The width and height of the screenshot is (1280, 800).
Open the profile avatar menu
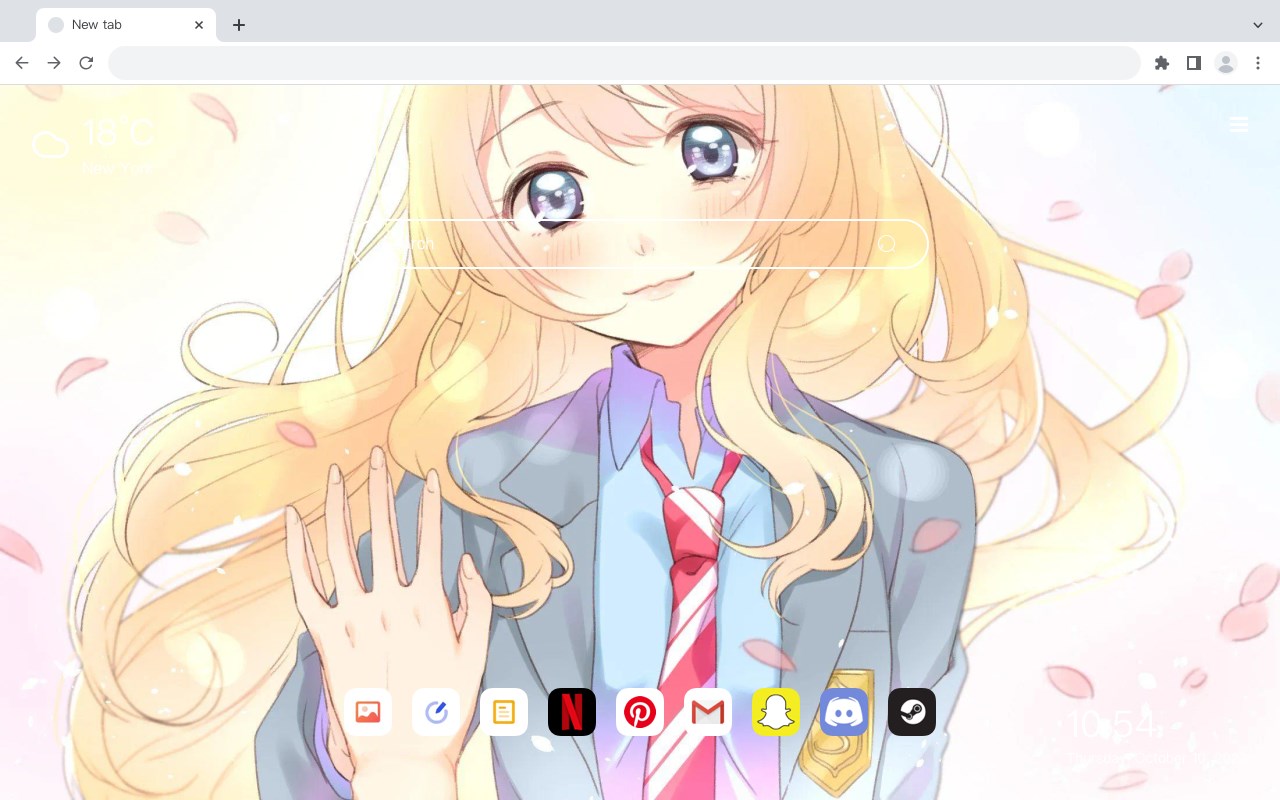[1226, 63]
